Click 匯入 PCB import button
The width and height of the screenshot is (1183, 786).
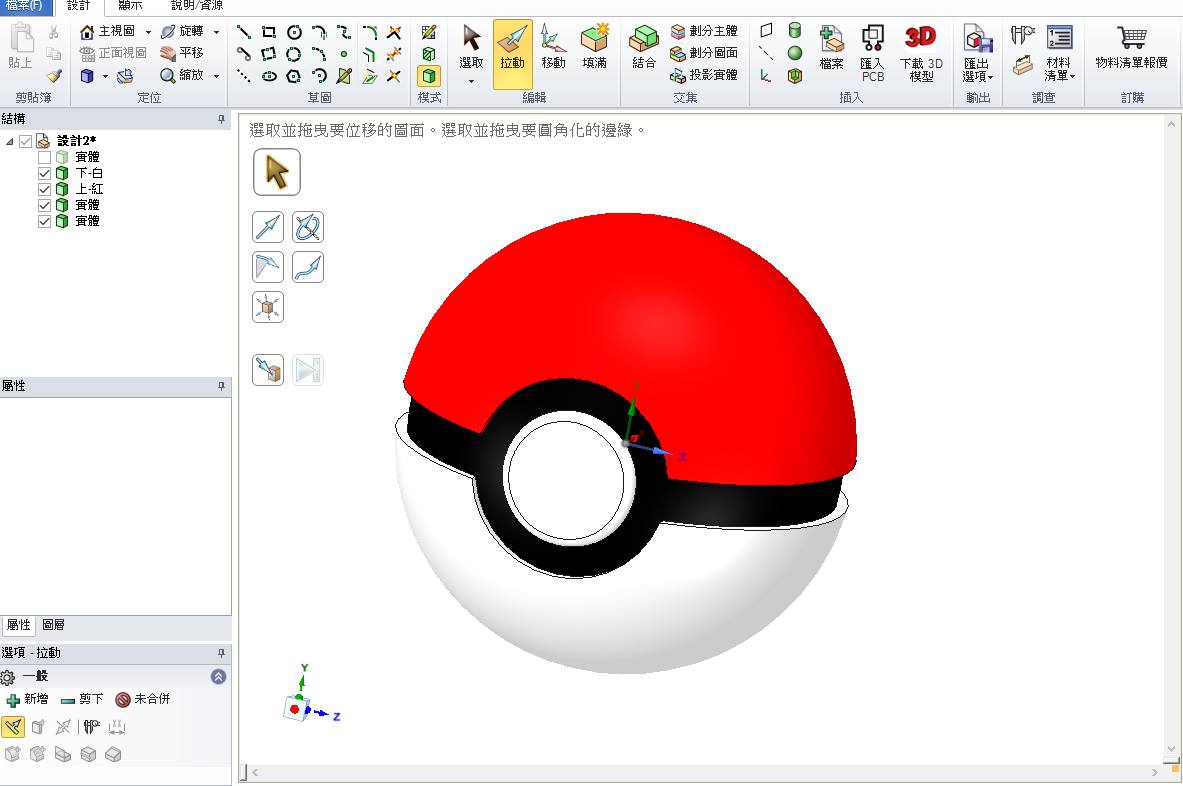click(873, 53)
